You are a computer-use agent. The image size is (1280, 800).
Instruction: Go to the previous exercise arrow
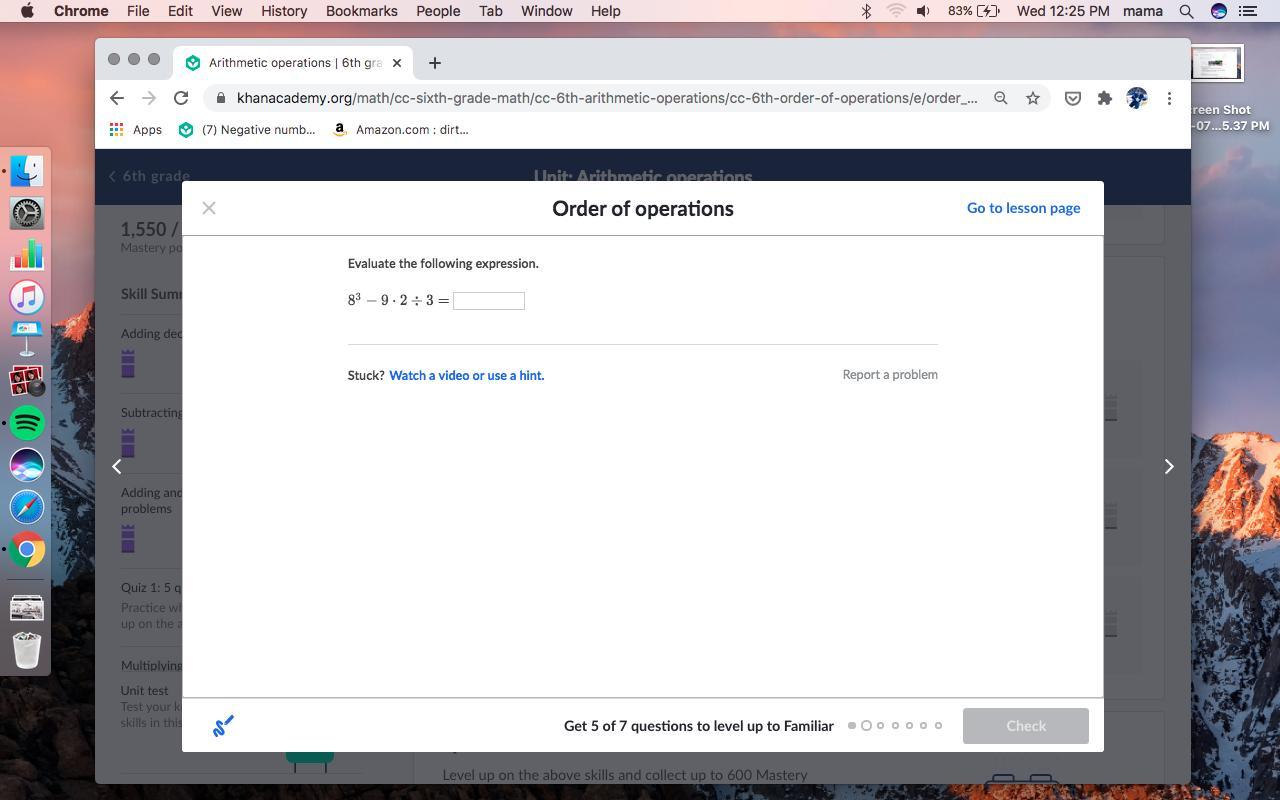click(117, 466)
